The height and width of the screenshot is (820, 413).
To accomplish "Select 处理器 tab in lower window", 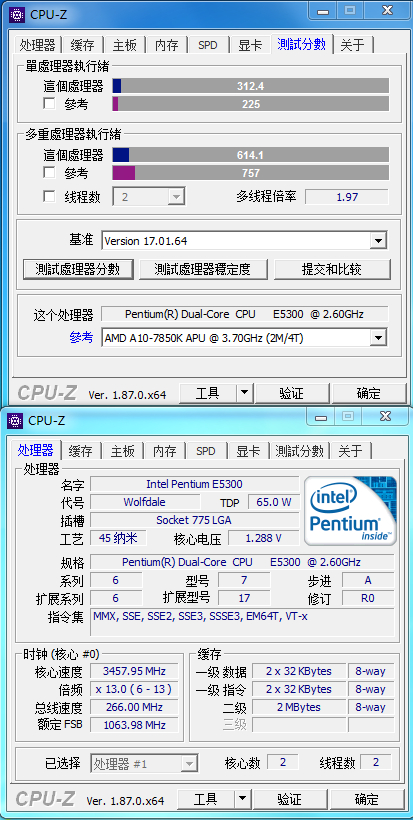I will (x=36, y=450).
